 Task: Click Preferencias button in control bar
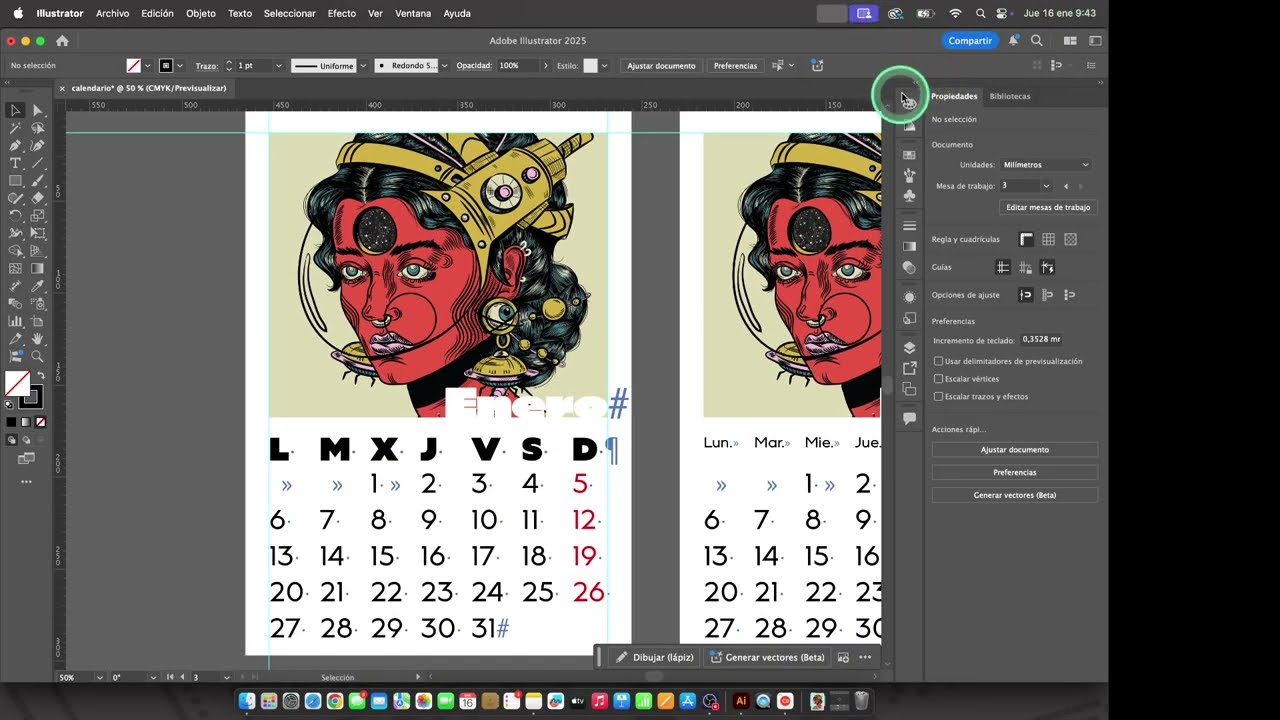pos(735,66)
